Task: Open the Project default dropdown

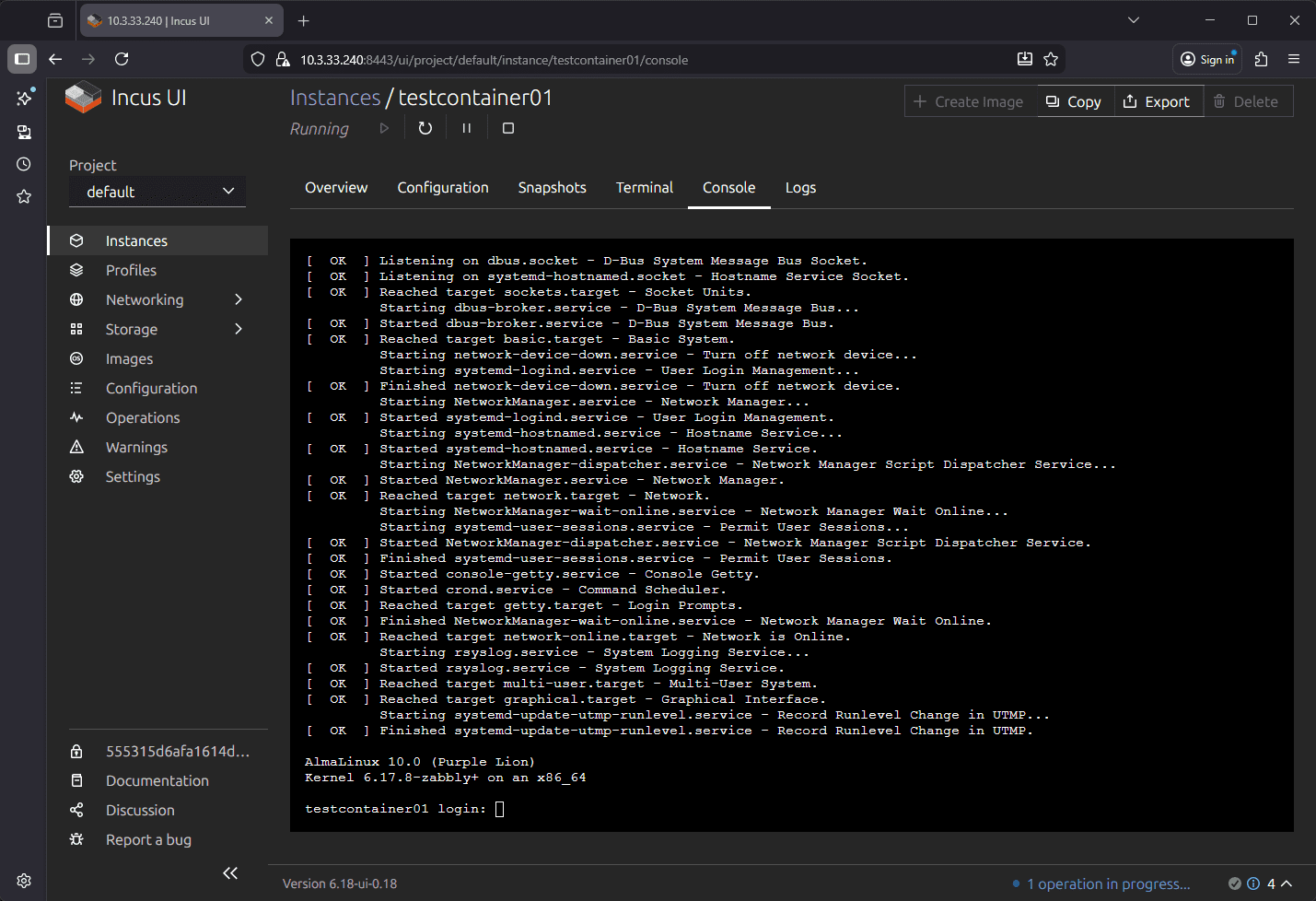Action: point(157,191)
